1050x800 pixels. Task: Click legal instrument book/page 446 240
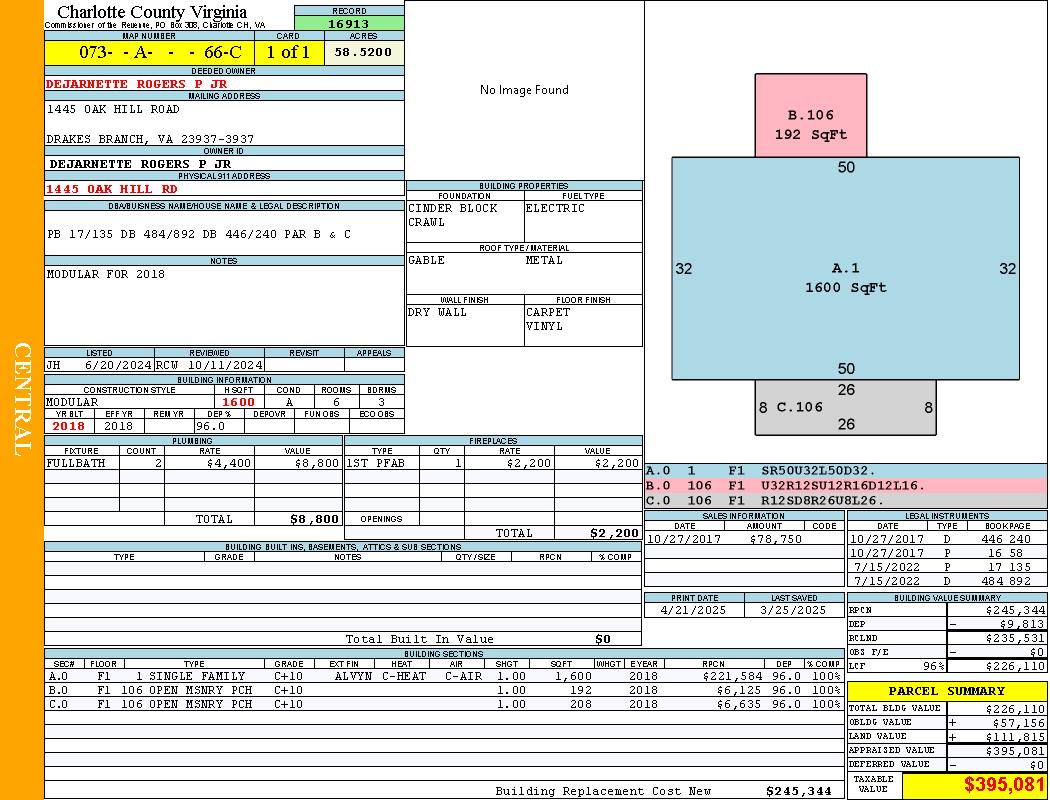(1006, 540)
